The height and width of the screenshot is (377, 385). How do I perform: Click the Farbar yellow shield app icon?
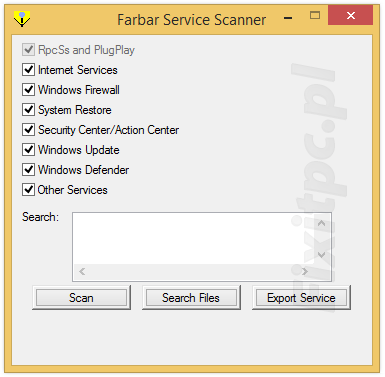pos(22,19)
